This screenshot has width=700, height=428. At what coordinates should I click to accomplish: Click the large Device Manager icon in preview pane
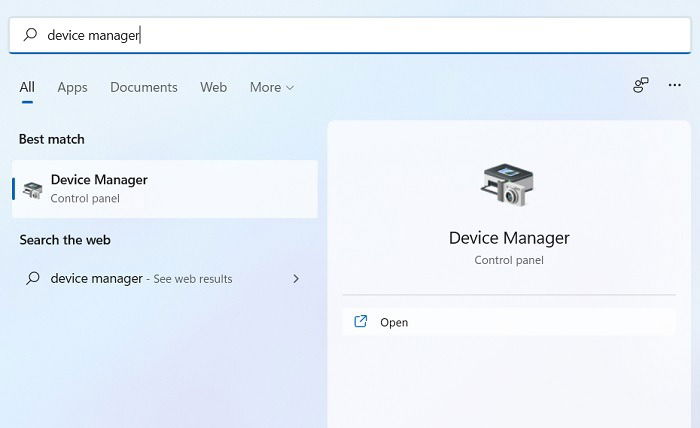[x=508, y=184]
